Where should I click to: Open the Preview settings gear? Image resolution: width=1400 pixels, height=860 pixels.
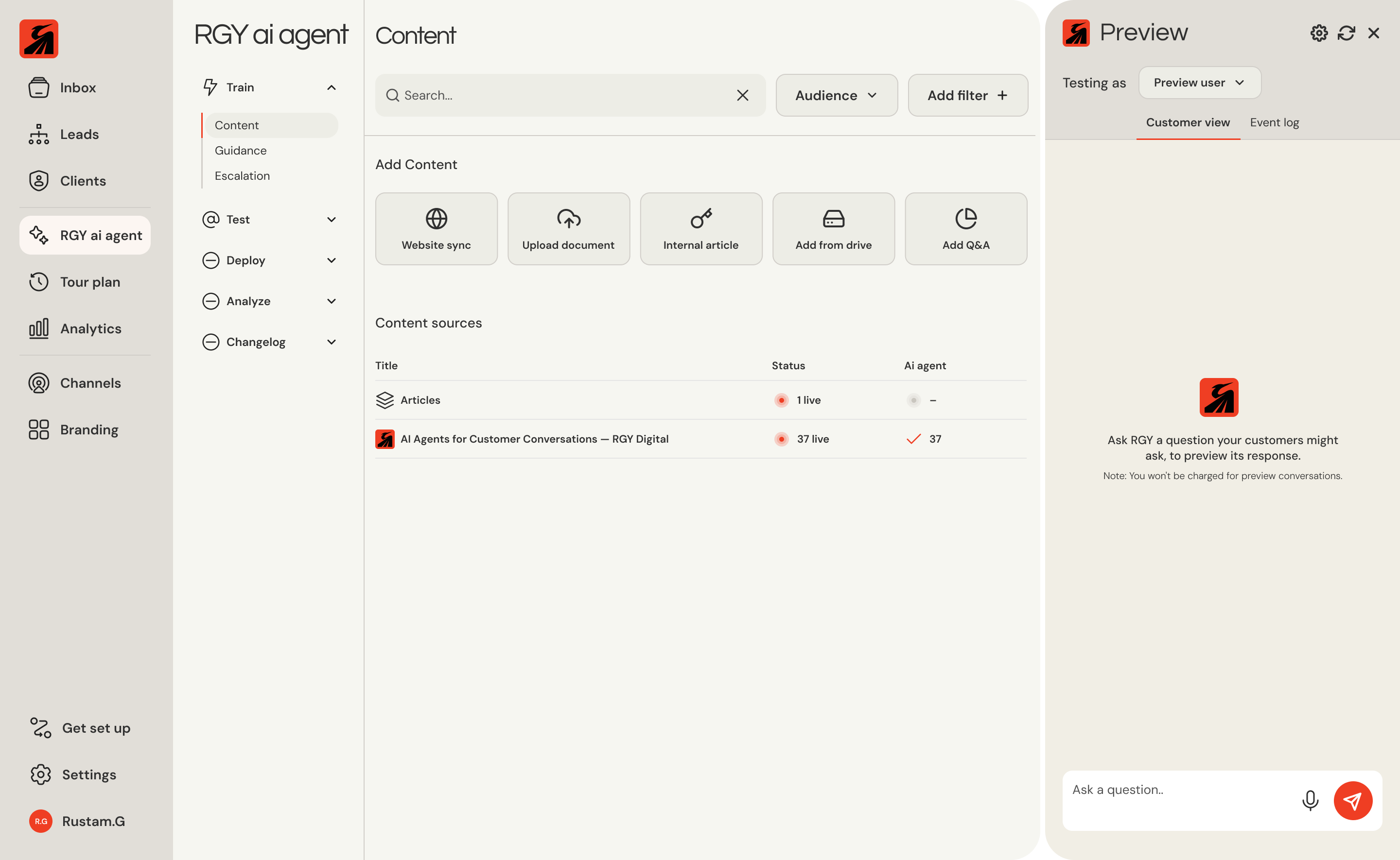[x=1319, y=33]
